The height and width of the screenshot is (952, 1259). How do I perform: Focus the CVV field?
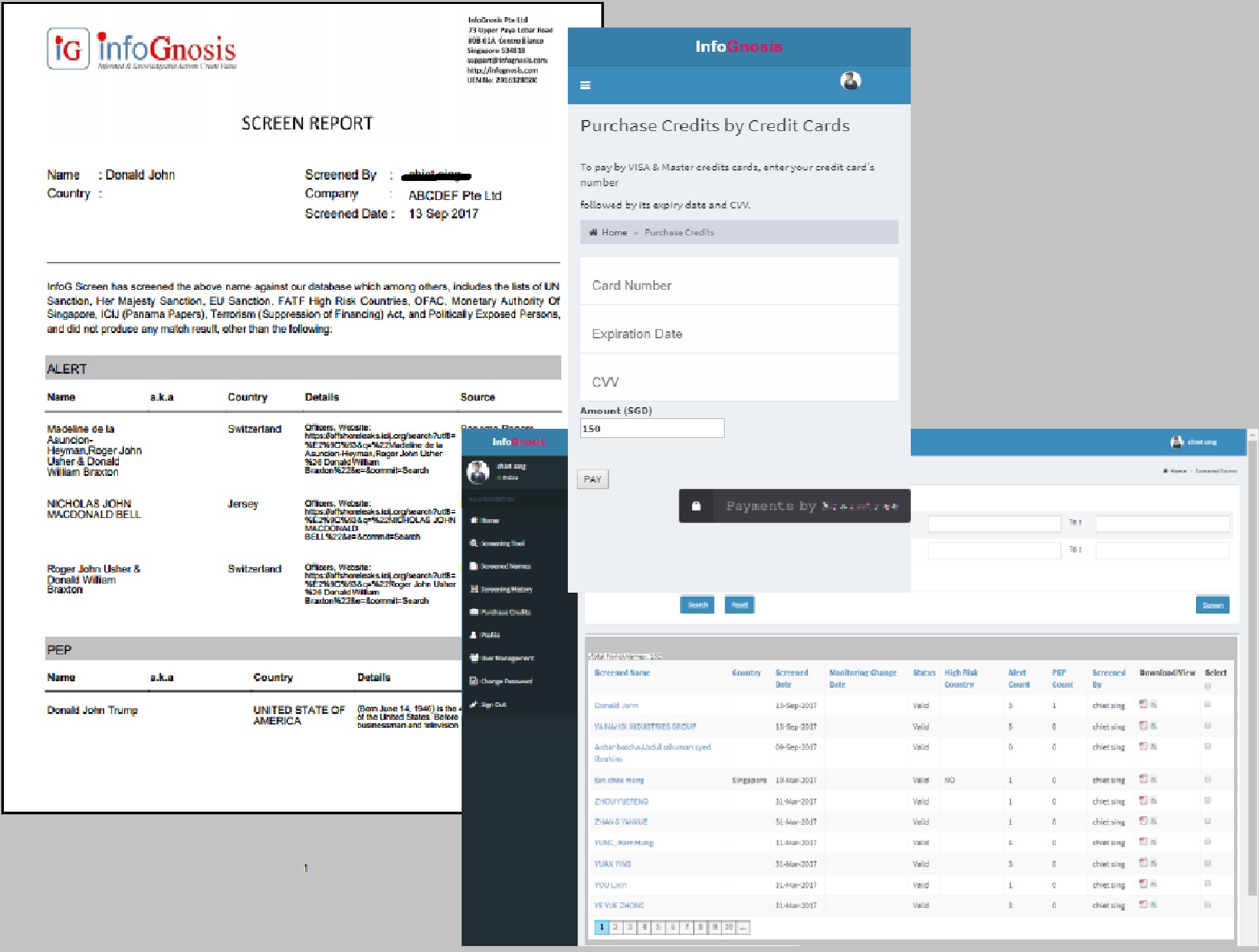(x=739, y=378)
